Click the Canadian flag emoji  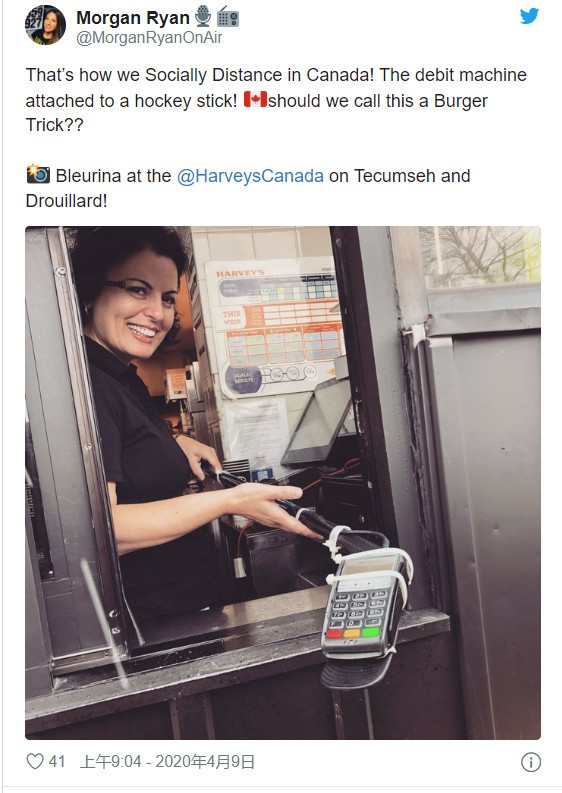[255, 100]
